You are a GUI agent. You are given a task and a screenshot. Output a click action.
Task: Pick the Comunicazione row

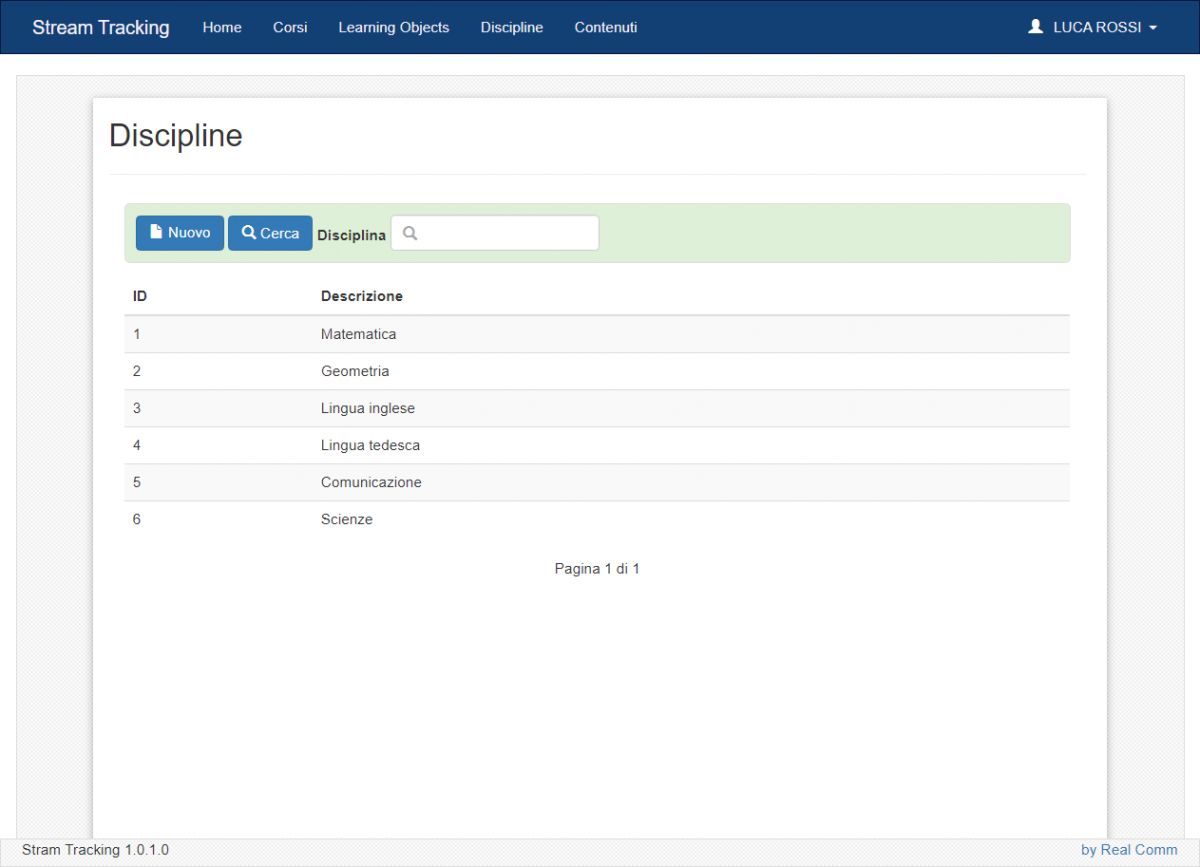pyautogui.click(x=371, y=482)
